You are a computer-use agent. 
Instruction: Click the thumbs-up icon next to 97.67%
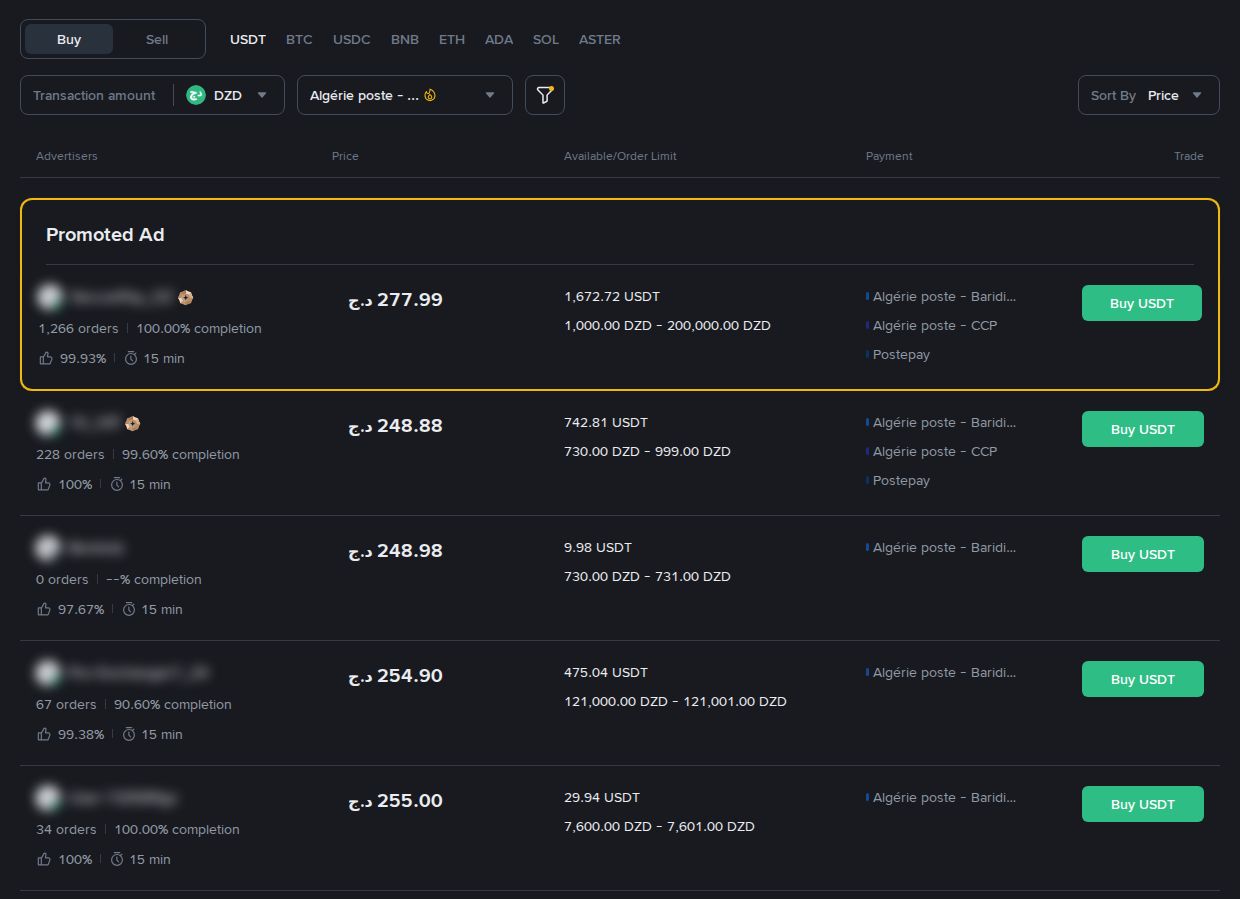coord(44,609)
